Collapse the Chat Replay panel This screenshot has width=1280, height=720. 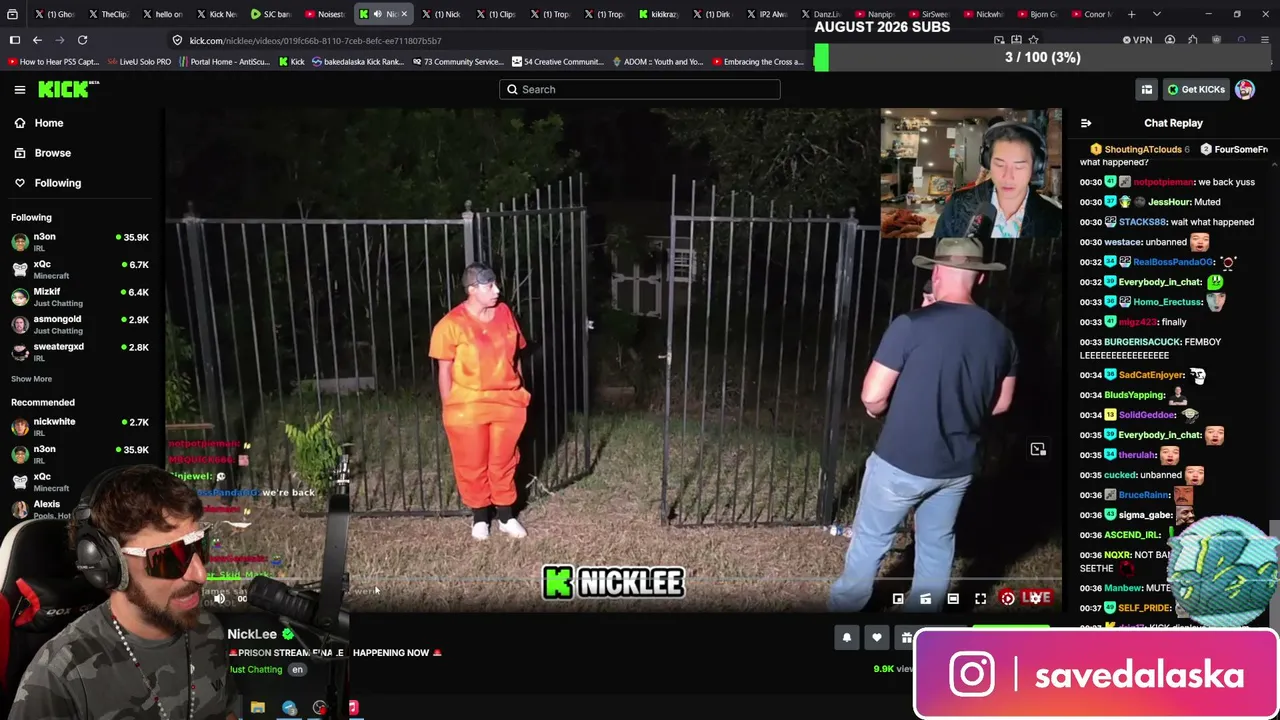1086,123
